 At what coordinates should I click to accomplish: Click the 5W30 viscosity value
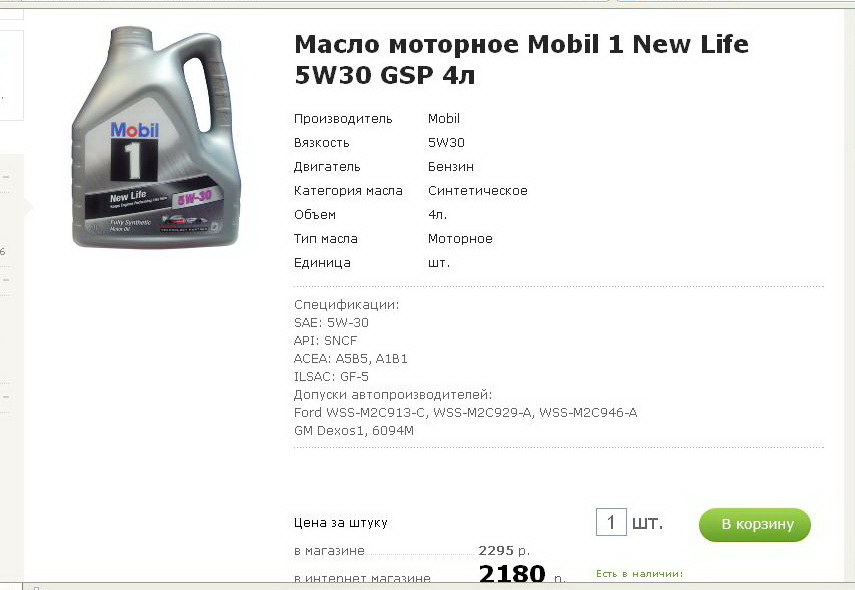(446, 142)
